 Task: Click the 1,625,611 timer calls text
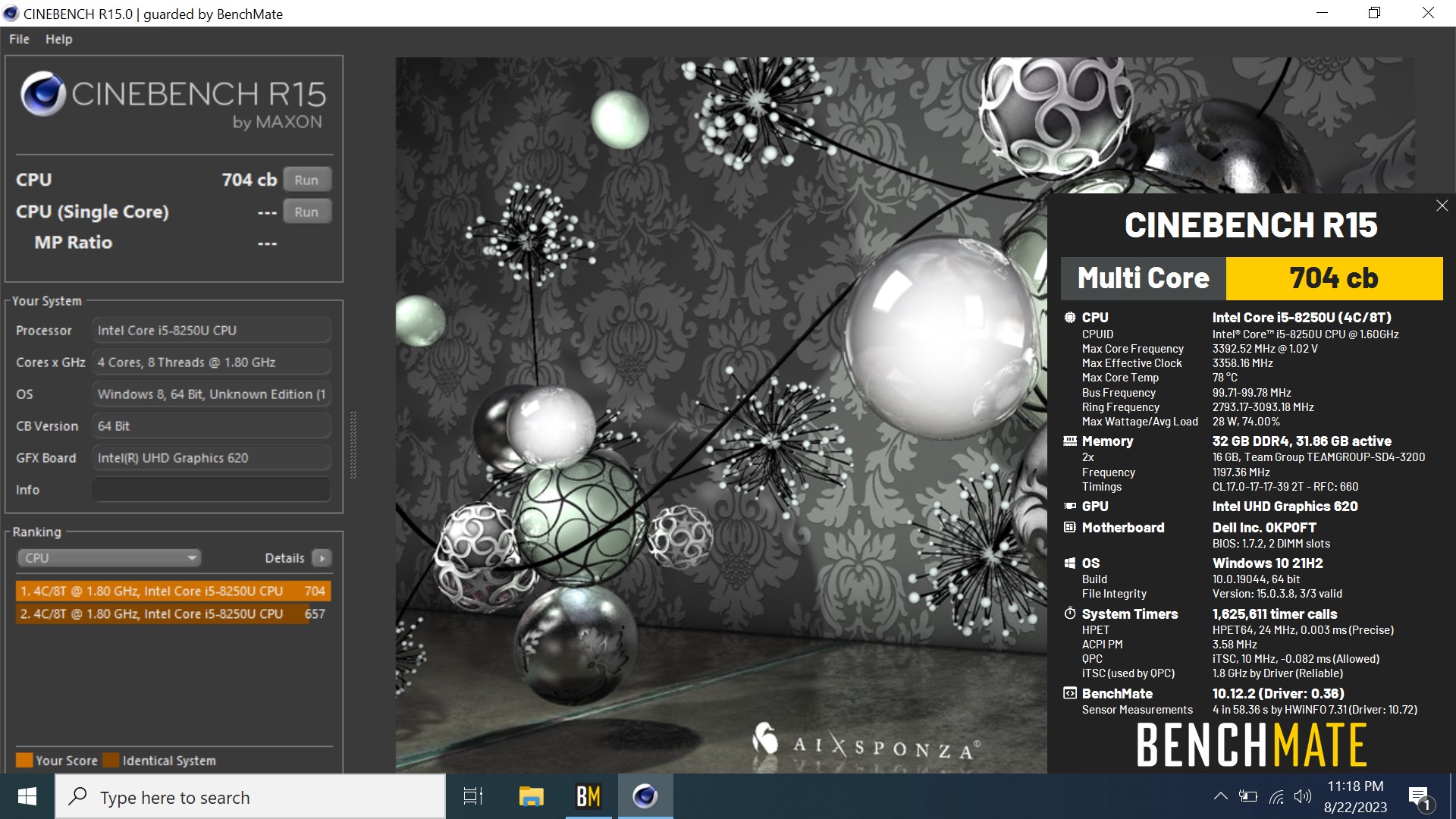click(x=1274, y=613)
